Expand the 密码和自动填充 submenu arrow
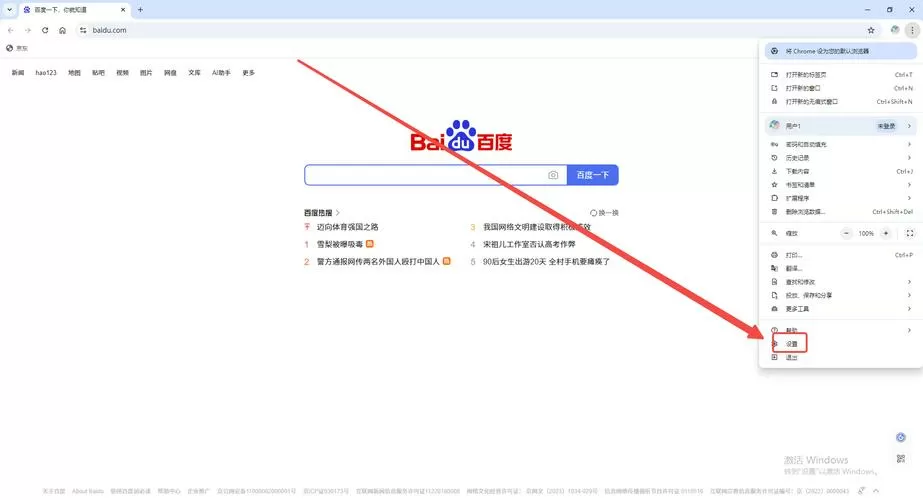 point(909,144)
